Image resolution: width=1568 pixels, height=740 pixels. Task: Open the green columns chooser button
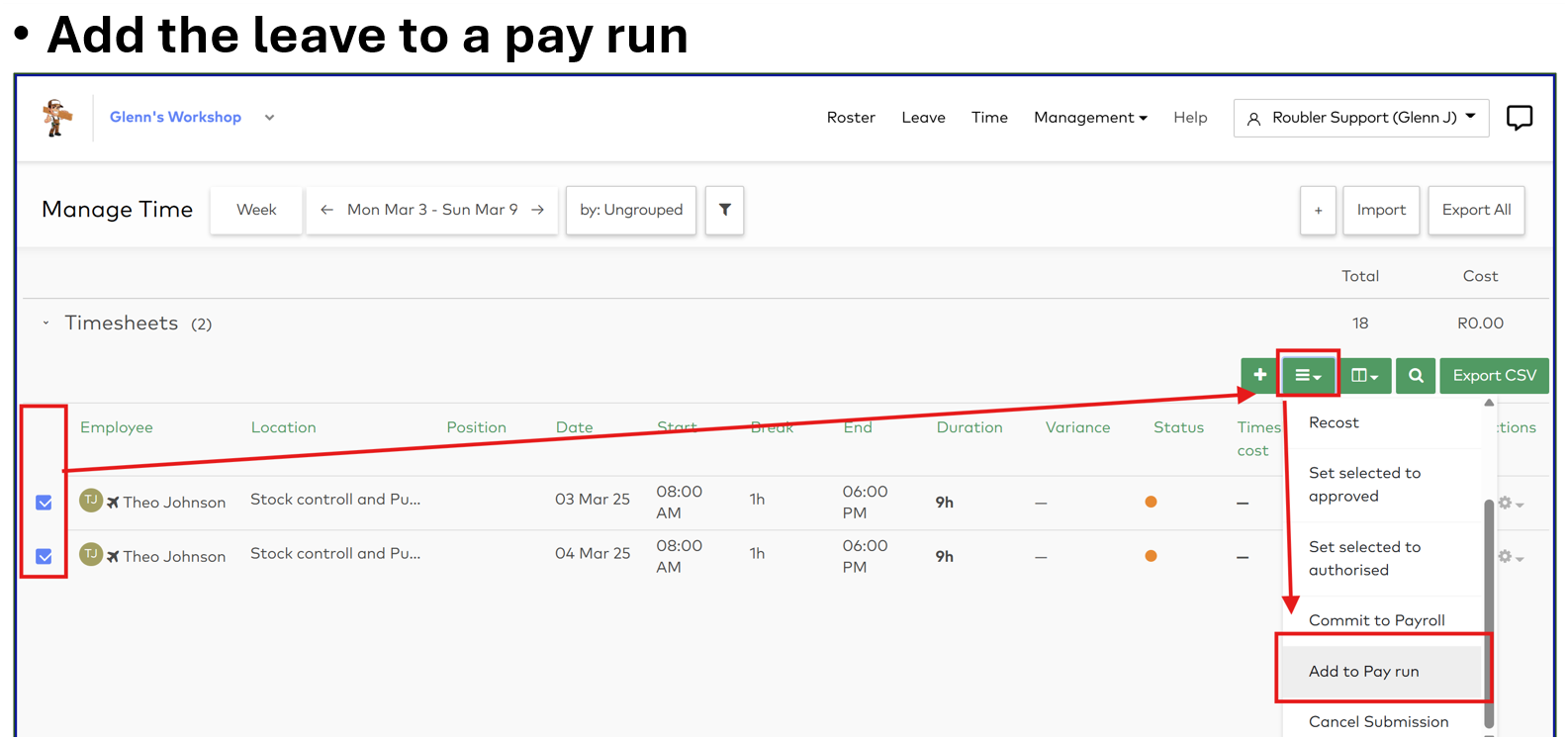click(1365, 375)
